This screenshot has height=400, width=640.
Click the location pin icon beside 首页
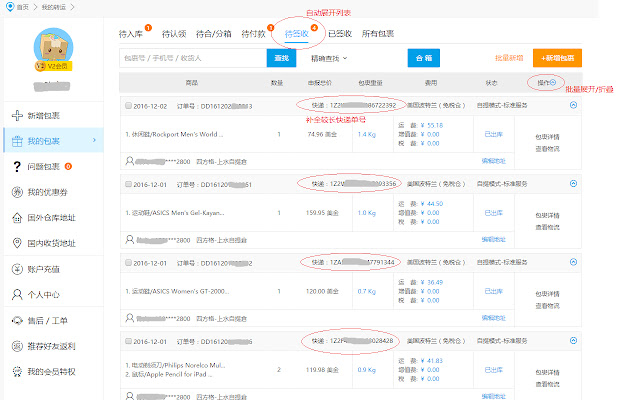(x=10, y=7)
